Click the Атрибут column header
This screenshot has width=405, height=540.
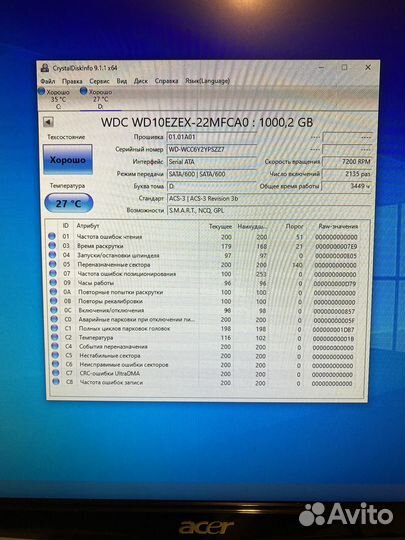click(x=88, y=226)
